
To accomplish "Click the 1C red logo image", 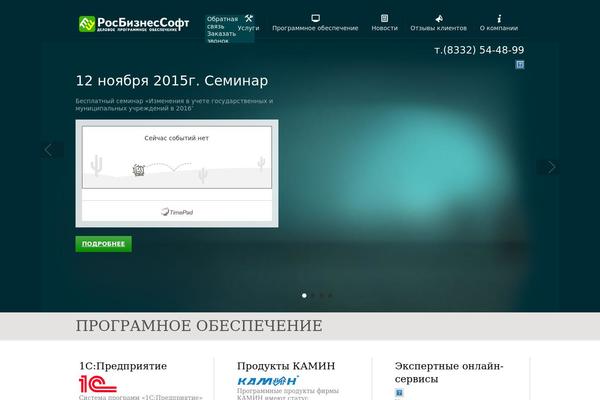I will [98, 384].
